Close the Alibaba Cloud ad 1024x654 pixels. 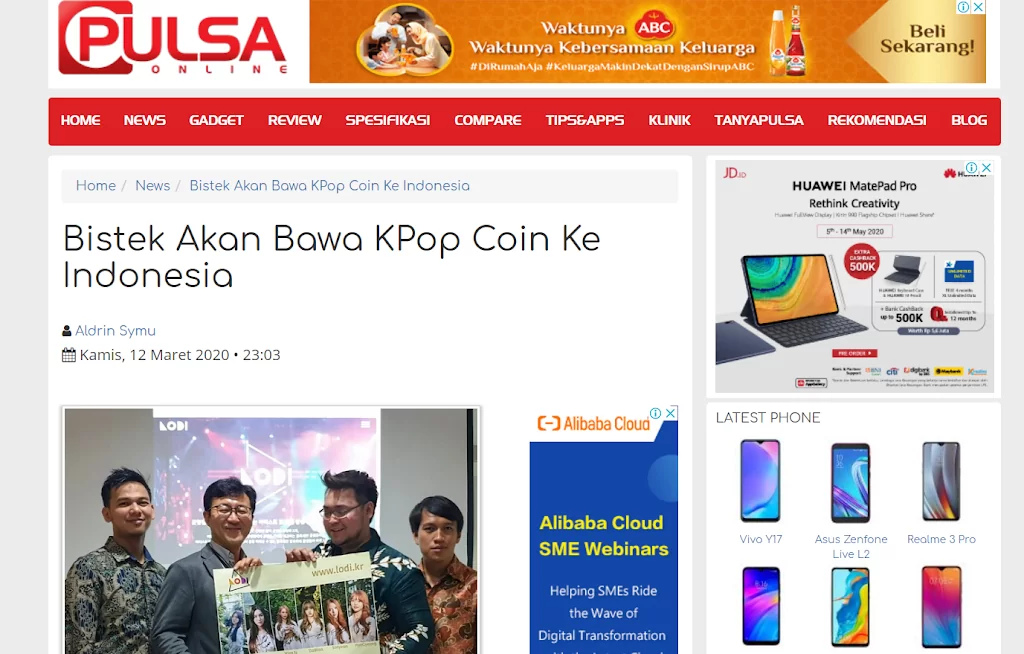tap(670, 413)
